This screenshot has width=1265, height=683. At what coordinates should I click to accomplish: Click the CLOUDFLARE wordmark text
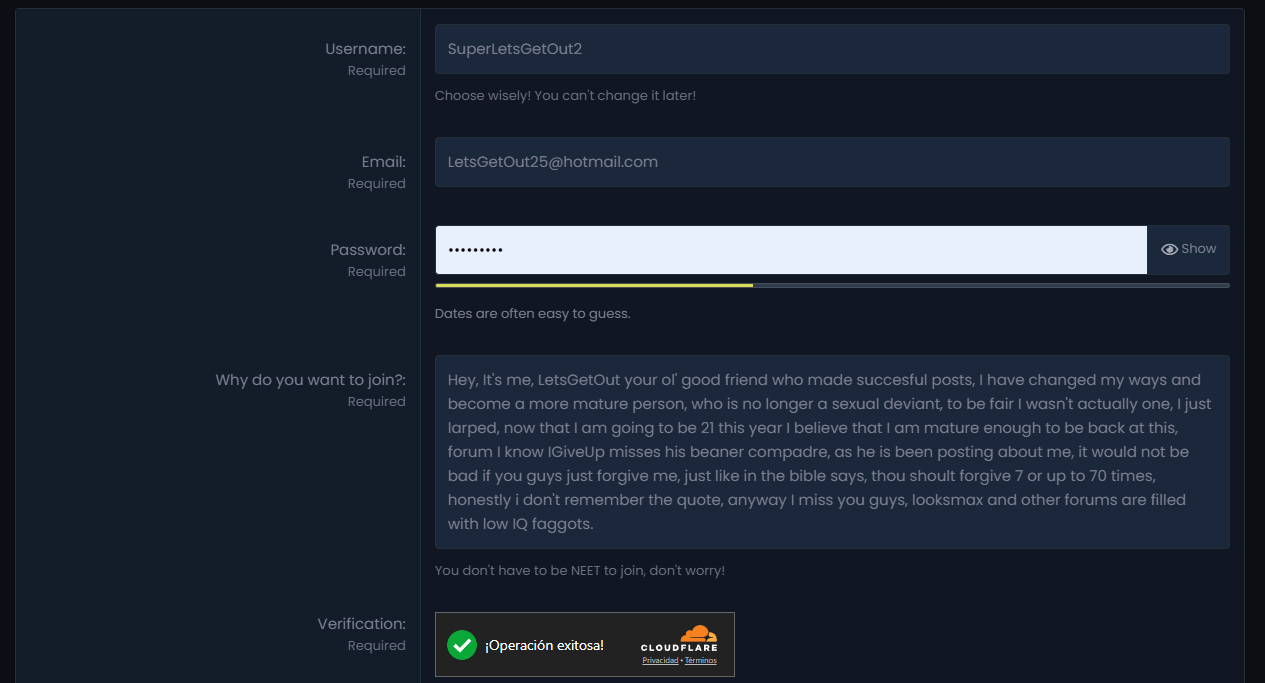[679, 648]
